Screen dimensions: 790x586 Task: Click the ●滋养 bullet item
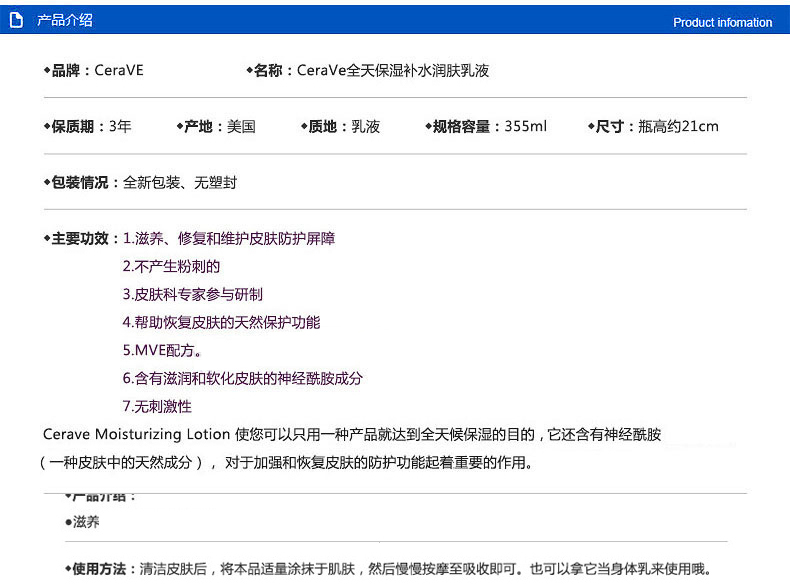[x=83, y=522]
